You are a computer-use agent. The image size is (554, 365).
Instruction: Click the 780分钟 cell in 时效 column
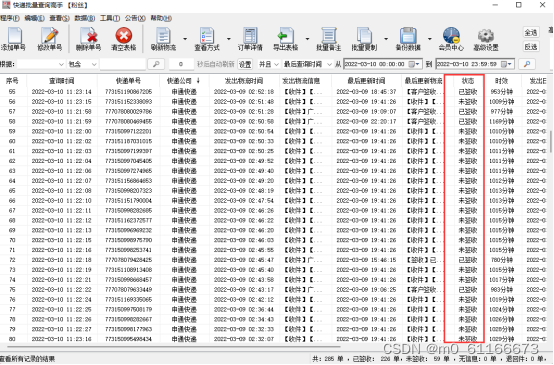click(x=502, y=260)
